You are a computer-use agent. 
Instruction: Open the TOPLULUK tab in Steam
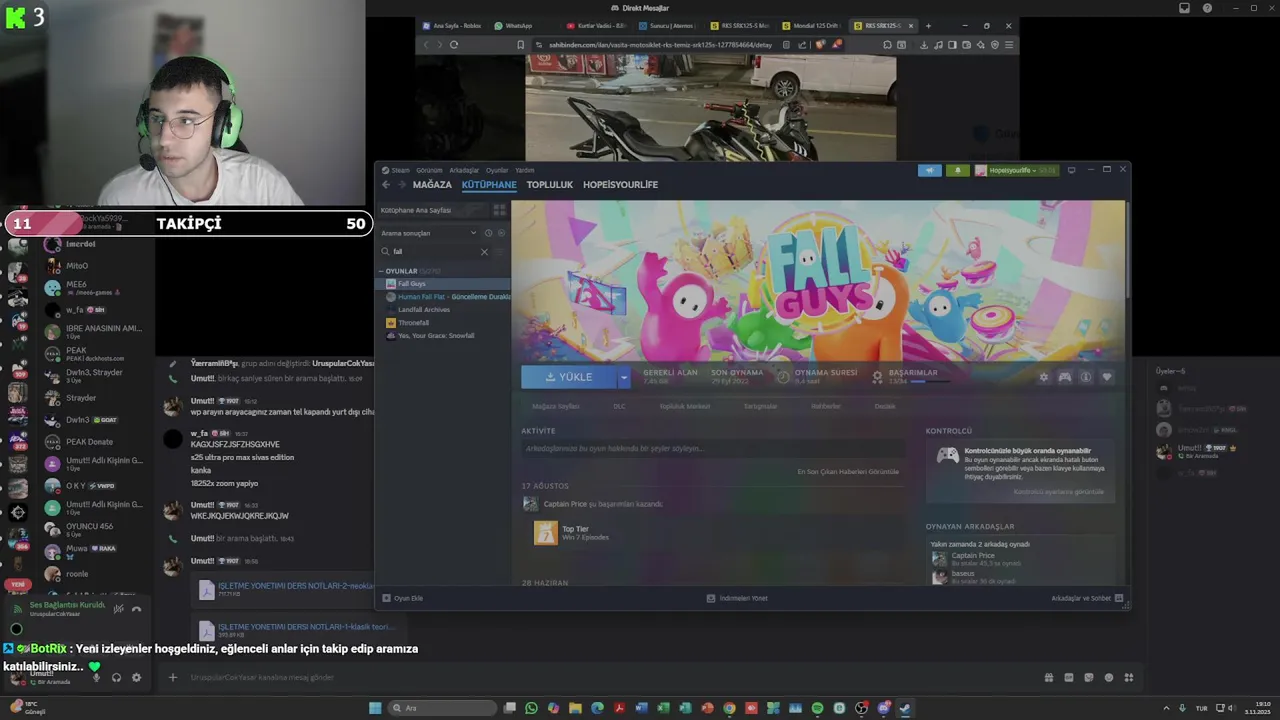[x=550, y=185]
